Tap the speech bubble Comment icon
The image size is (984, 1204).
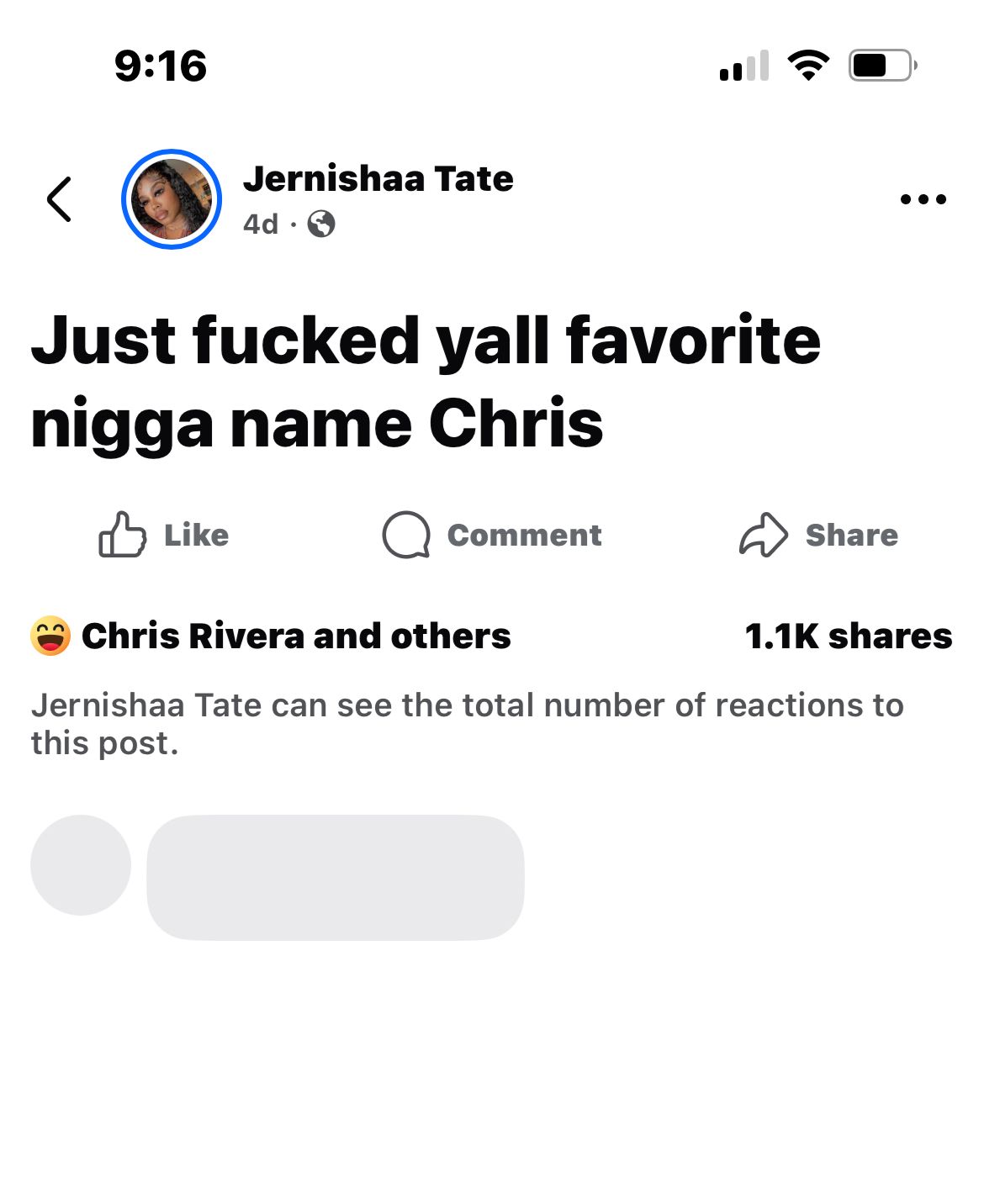pyautogui.click(x=406, y=535)
